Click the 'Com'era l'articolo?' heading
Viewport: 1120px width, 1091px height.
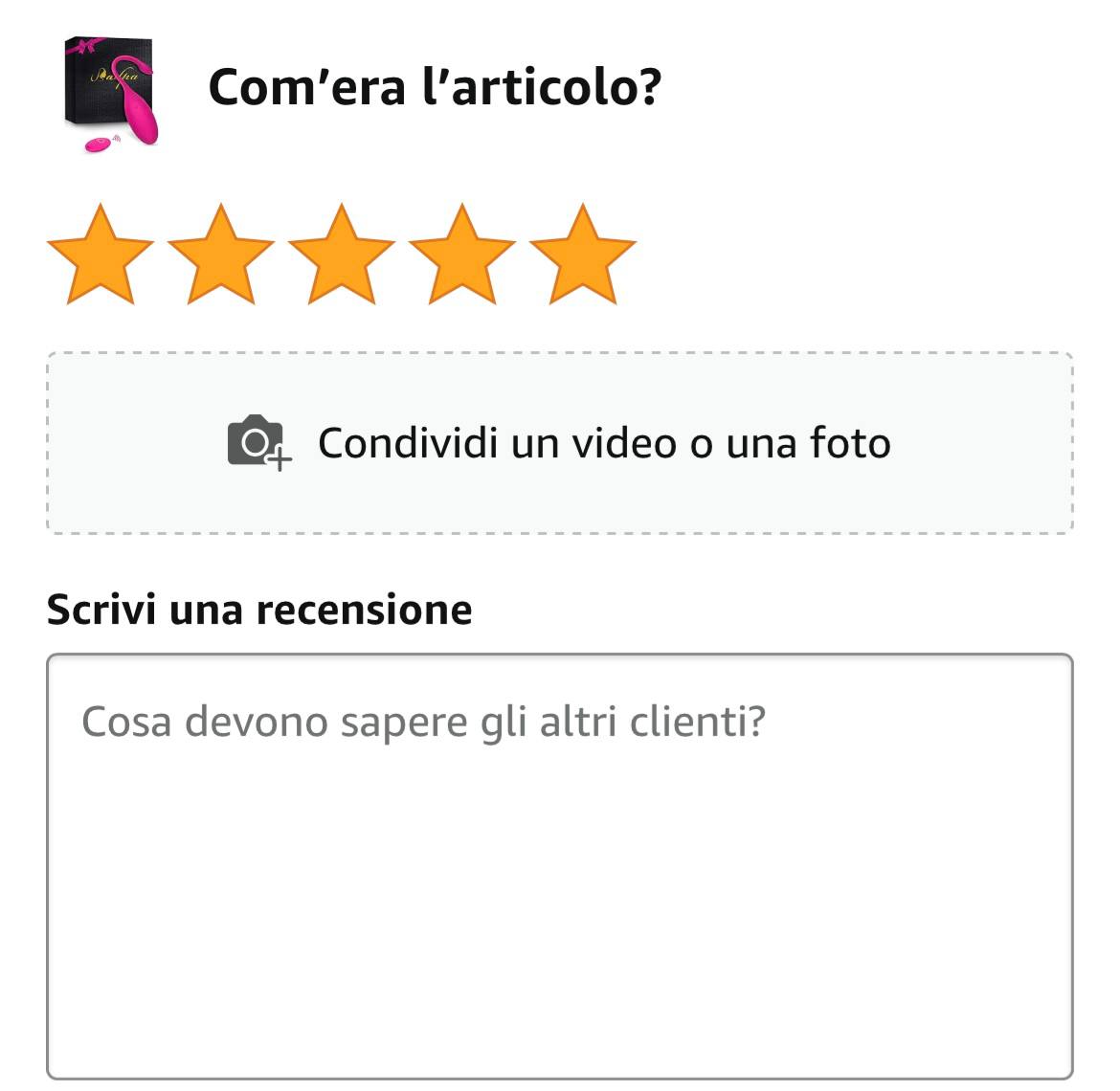(x=435, y=87)
